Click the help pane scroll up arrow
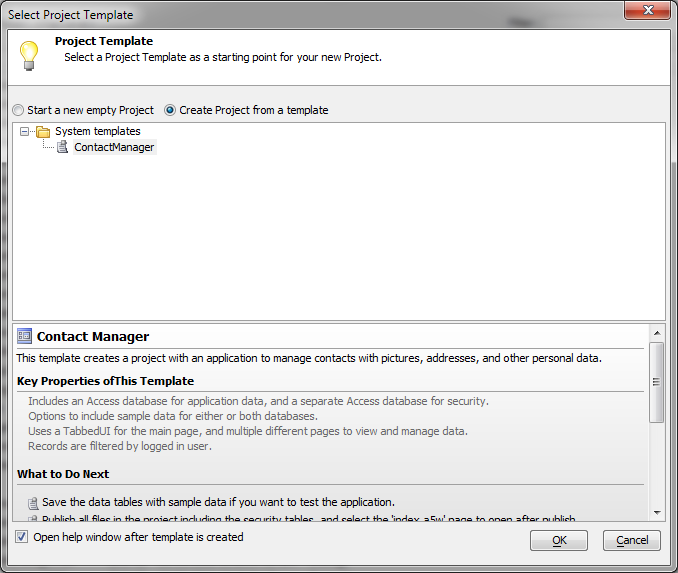This screenshot has width=678, height=573. (x=657, y=333)
